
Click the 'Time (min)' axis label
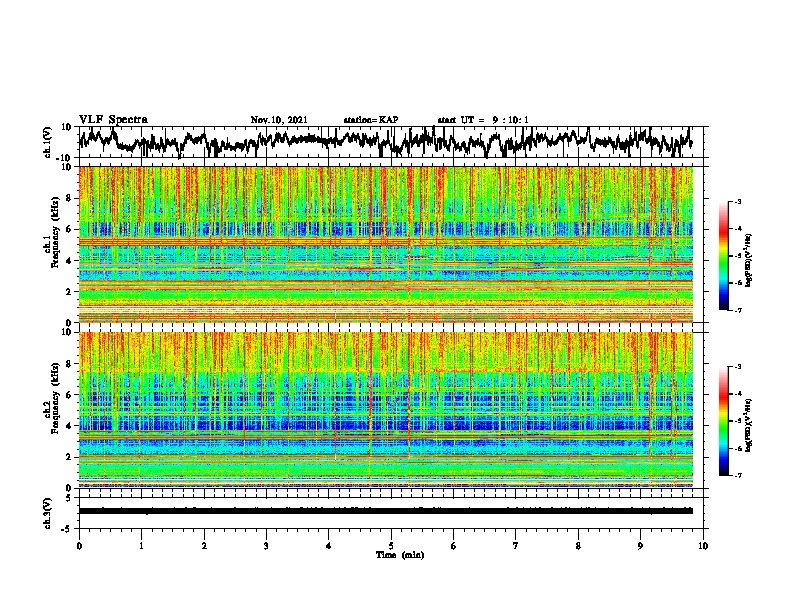400,555
